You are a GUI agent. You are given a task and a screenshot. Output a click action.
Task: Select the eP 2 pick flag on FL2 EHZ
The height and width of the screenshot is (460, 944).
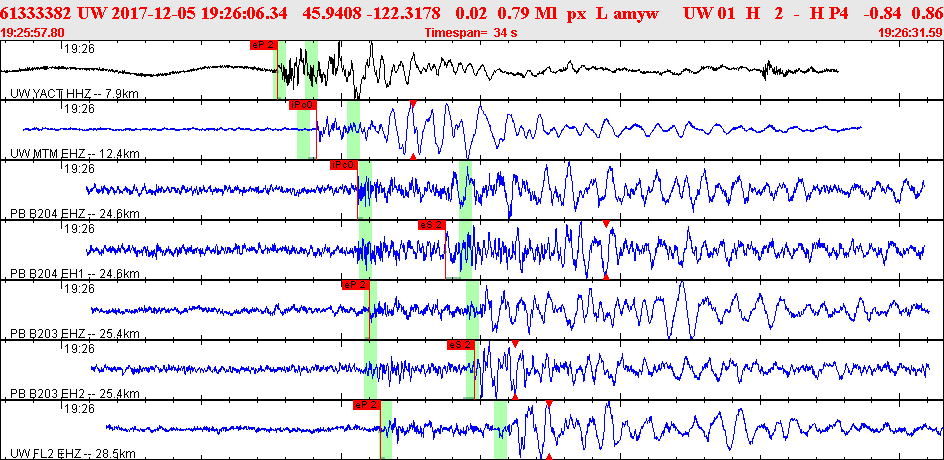point(367,405)
